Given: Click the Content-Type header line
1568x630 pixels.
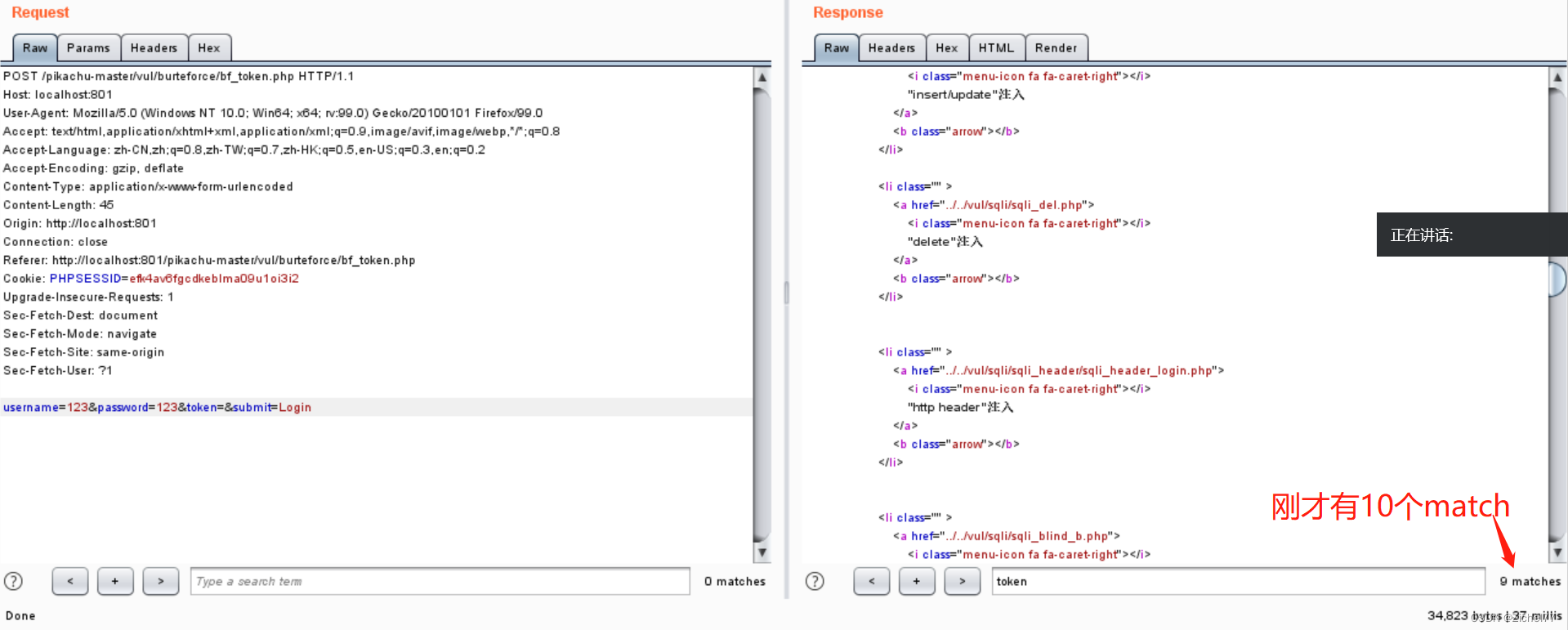Looking at the screenshot, I should [148, 186].
